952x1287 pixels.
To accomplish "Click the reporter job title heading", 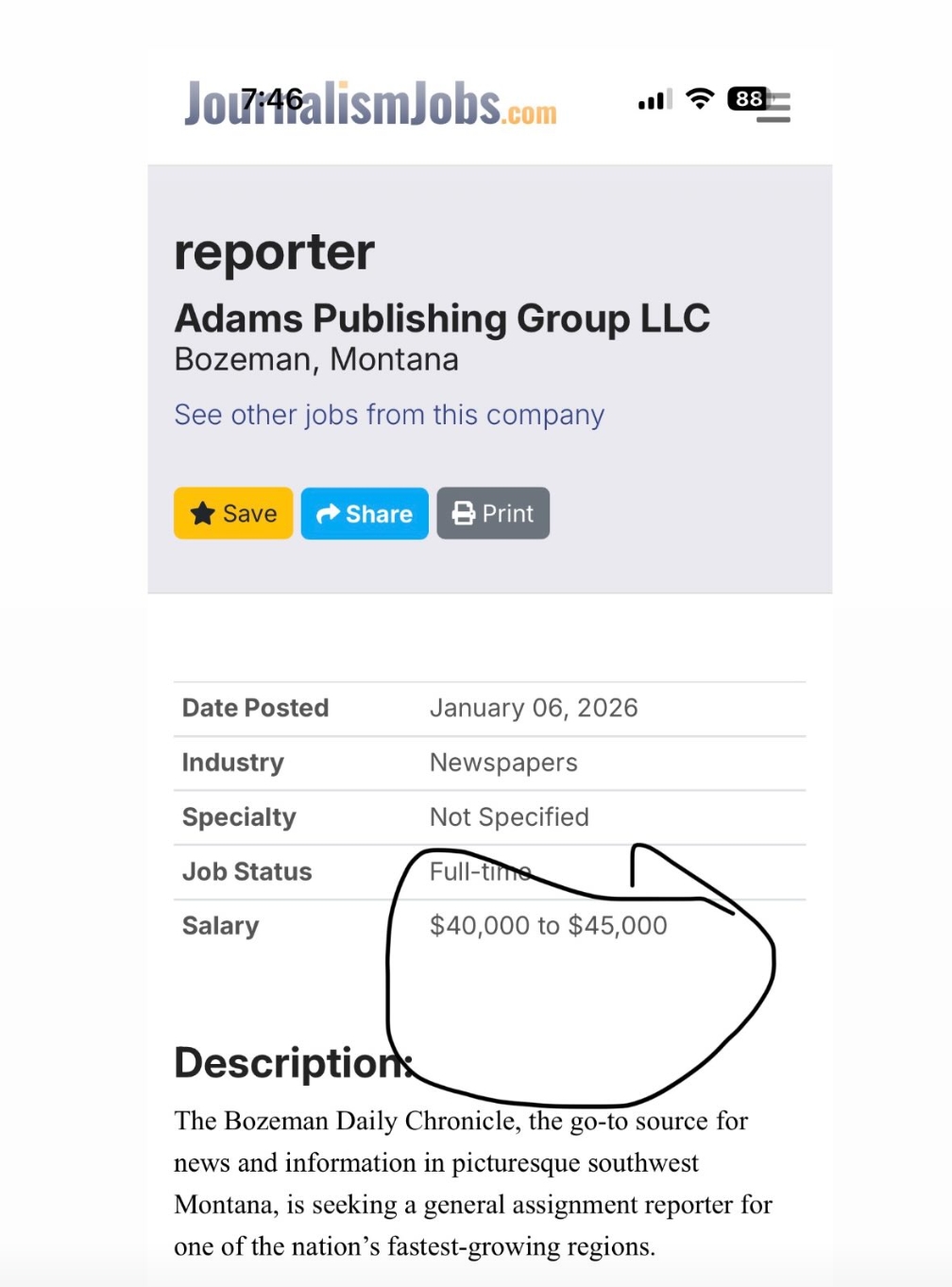I will (x=275, y=252).
